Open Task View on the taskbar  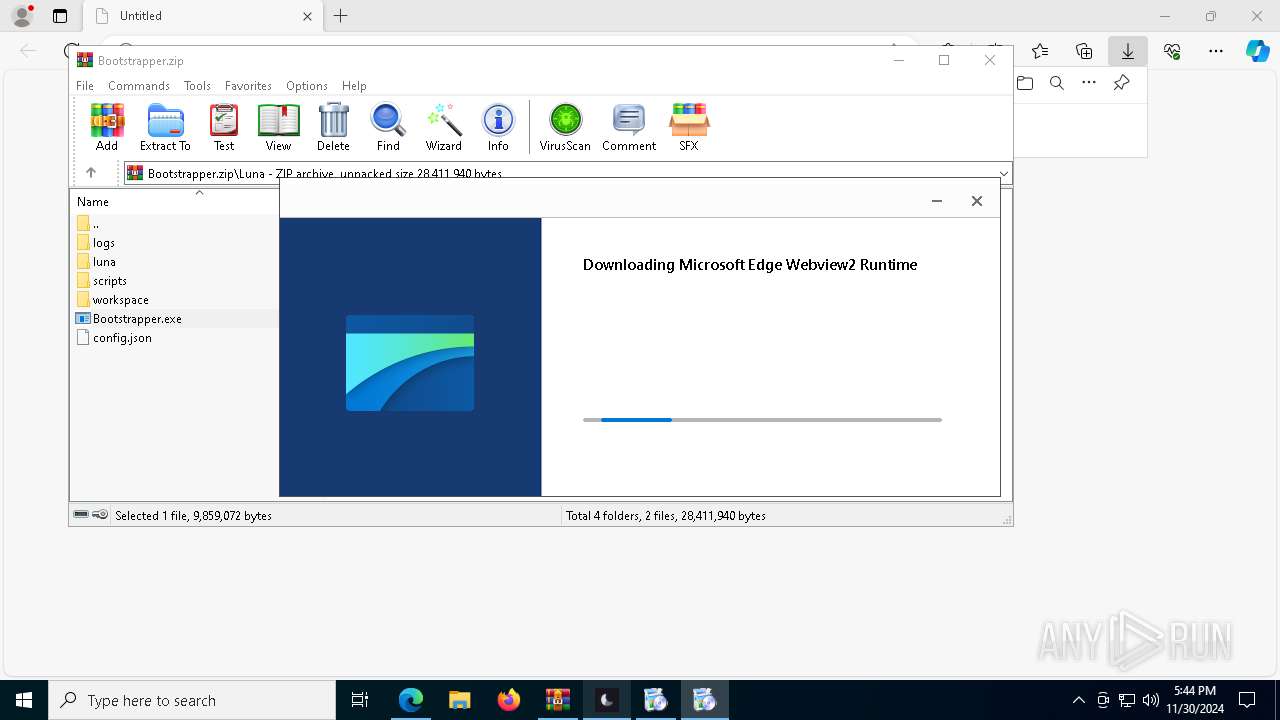tap(360, 700)
